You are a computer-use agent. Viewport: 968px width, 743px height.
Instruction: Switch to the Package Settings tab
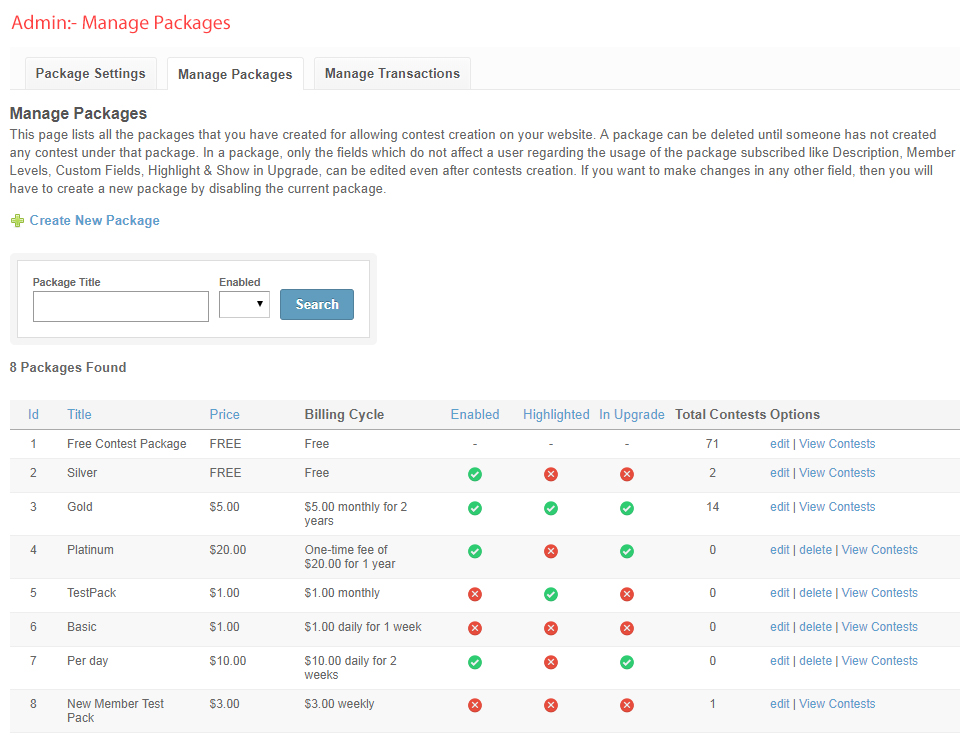pyautogui.click(x=91, y=73)
